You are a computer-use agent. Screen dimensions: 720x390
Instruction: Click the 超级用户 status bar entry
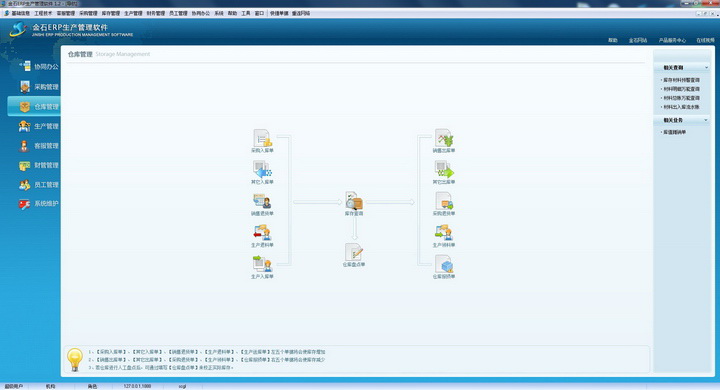click(14, 386)
